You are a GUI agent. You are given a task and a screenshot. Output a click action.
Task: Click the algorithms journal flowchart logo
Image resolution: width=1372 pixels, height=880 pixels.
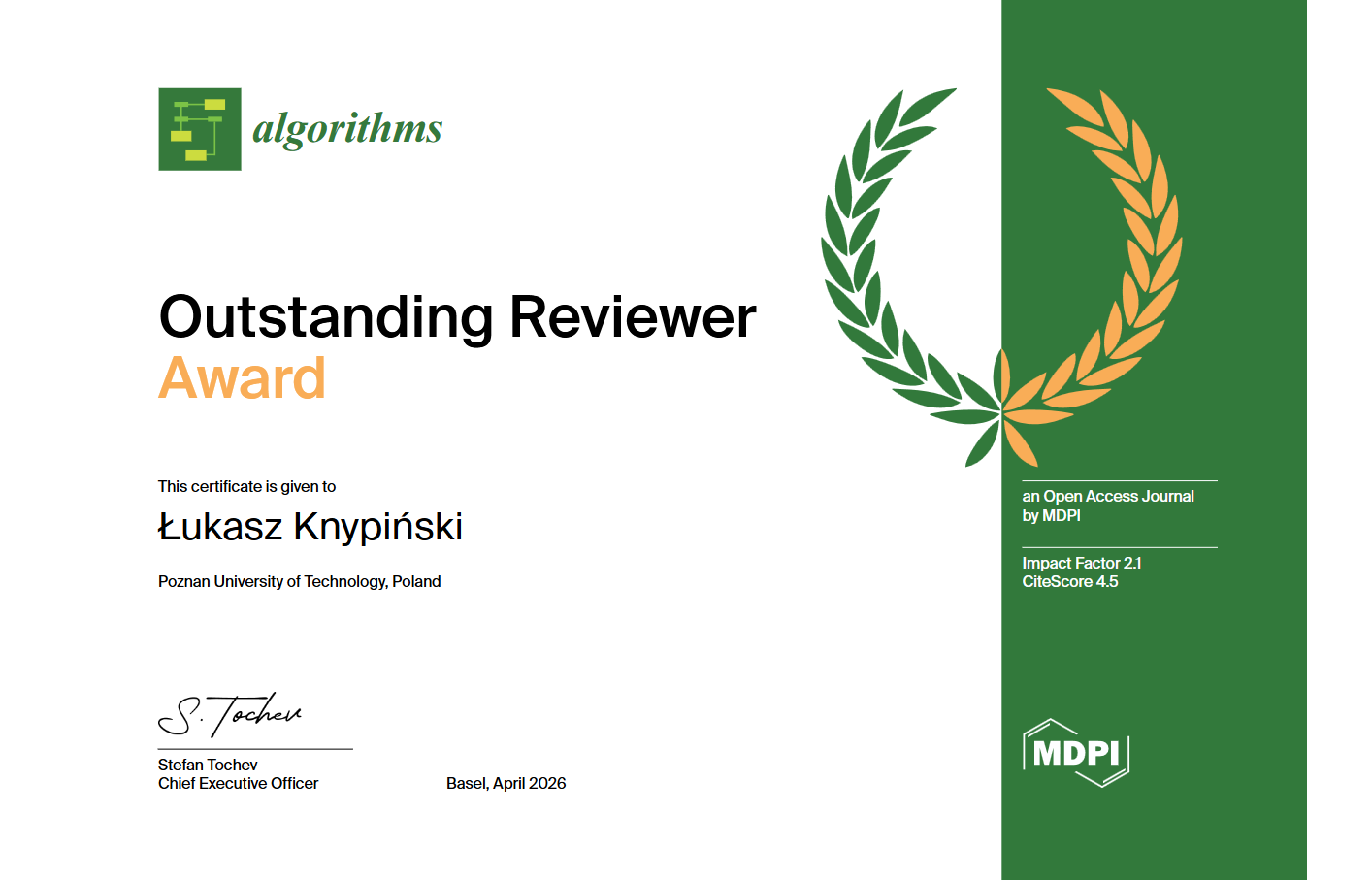[199, 129]
